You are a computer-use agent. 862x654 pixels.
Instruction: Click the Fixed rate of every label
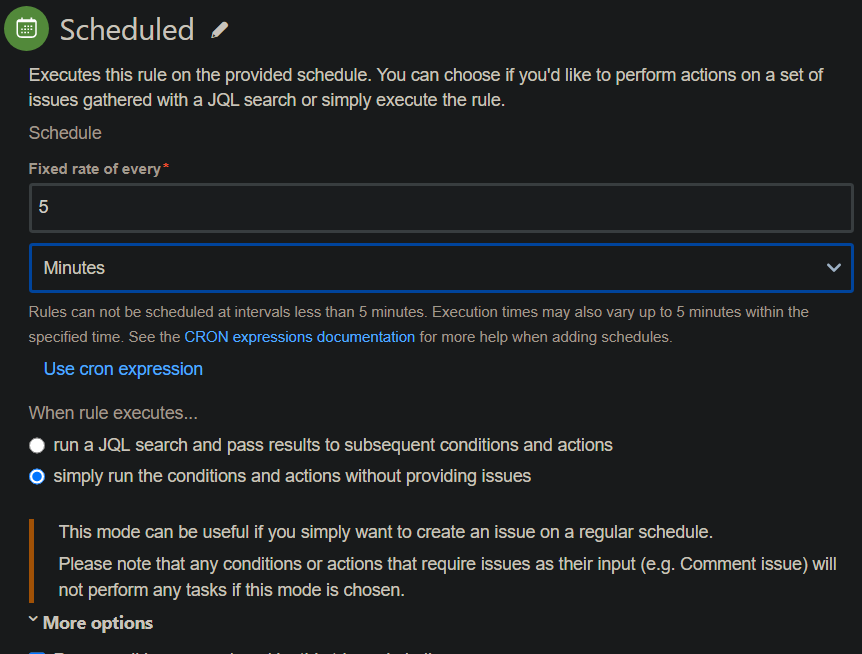95,169
